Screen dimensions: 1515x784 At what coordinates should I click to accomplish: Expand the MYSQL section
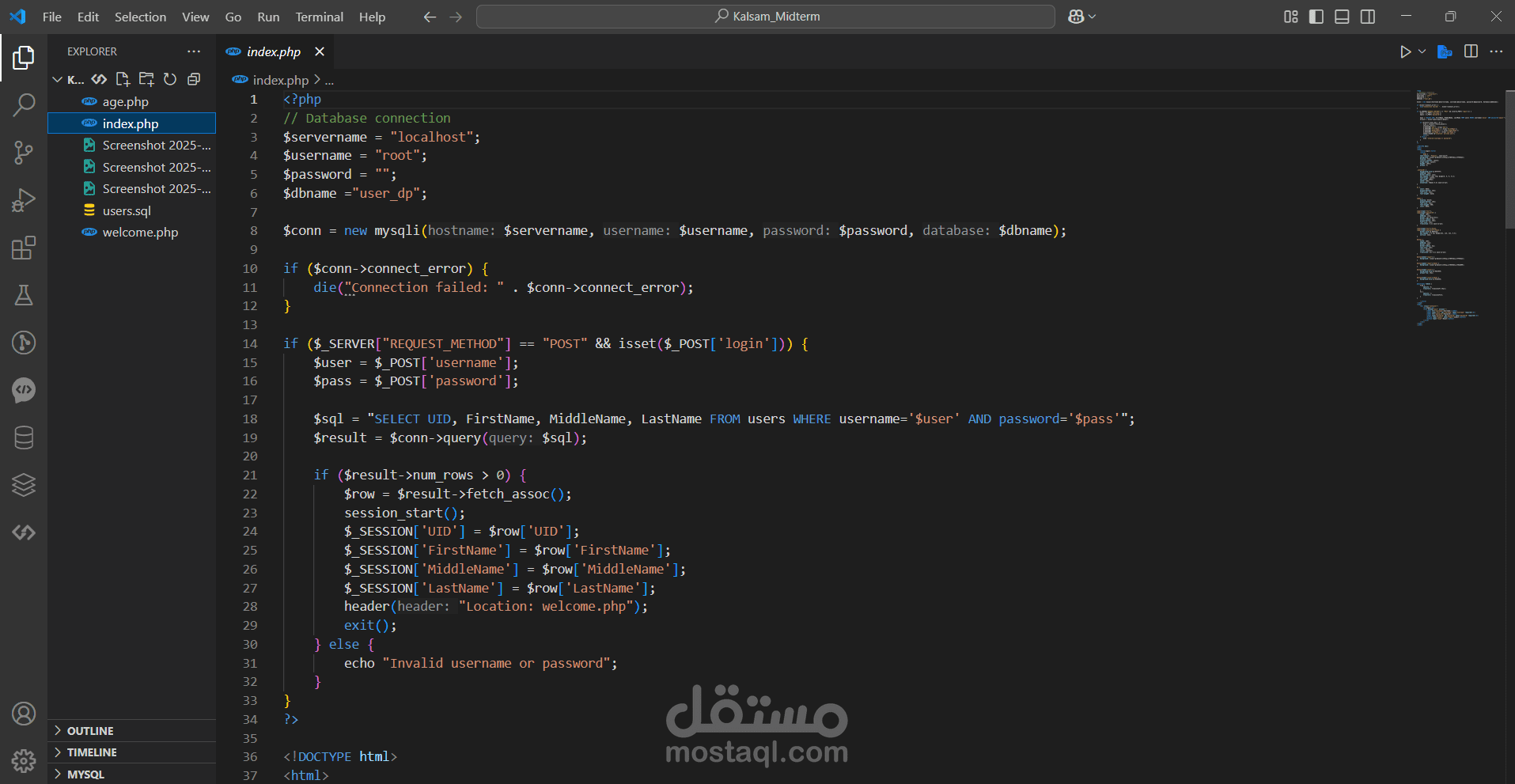131,775
